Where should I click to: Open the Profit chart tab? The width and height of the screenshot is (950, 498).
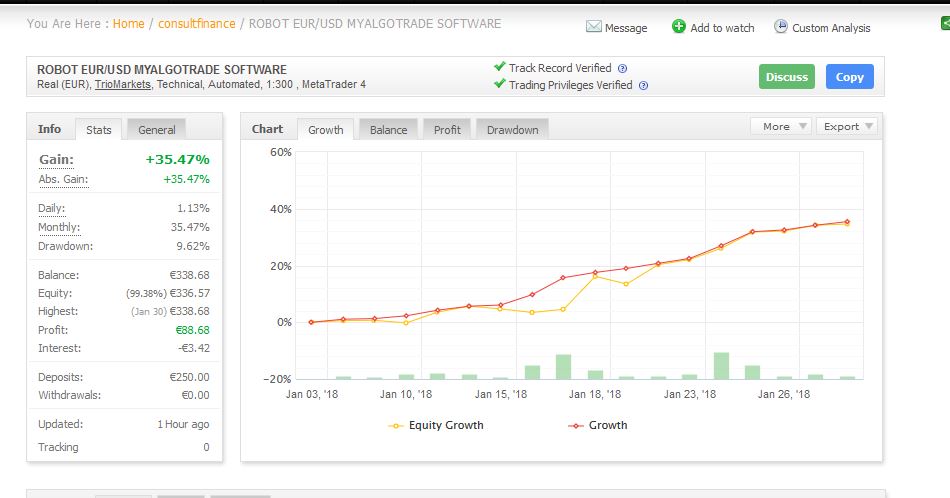click(447, 130)
